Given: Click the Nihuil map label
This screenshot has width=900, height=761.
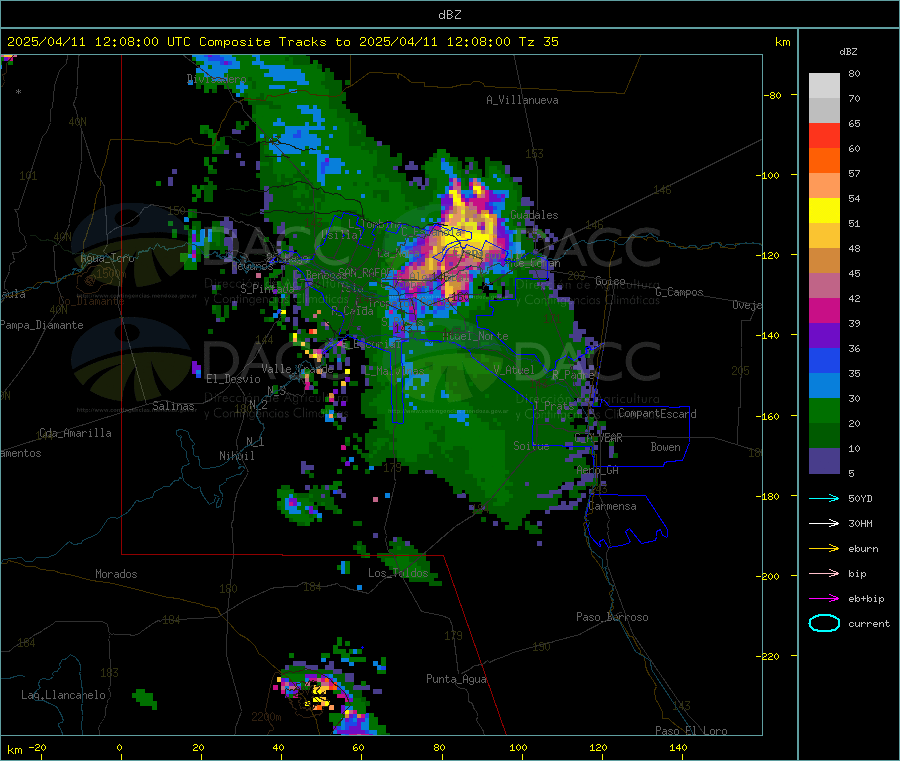Looking at the screenshot, I should [x=236, y=456].
